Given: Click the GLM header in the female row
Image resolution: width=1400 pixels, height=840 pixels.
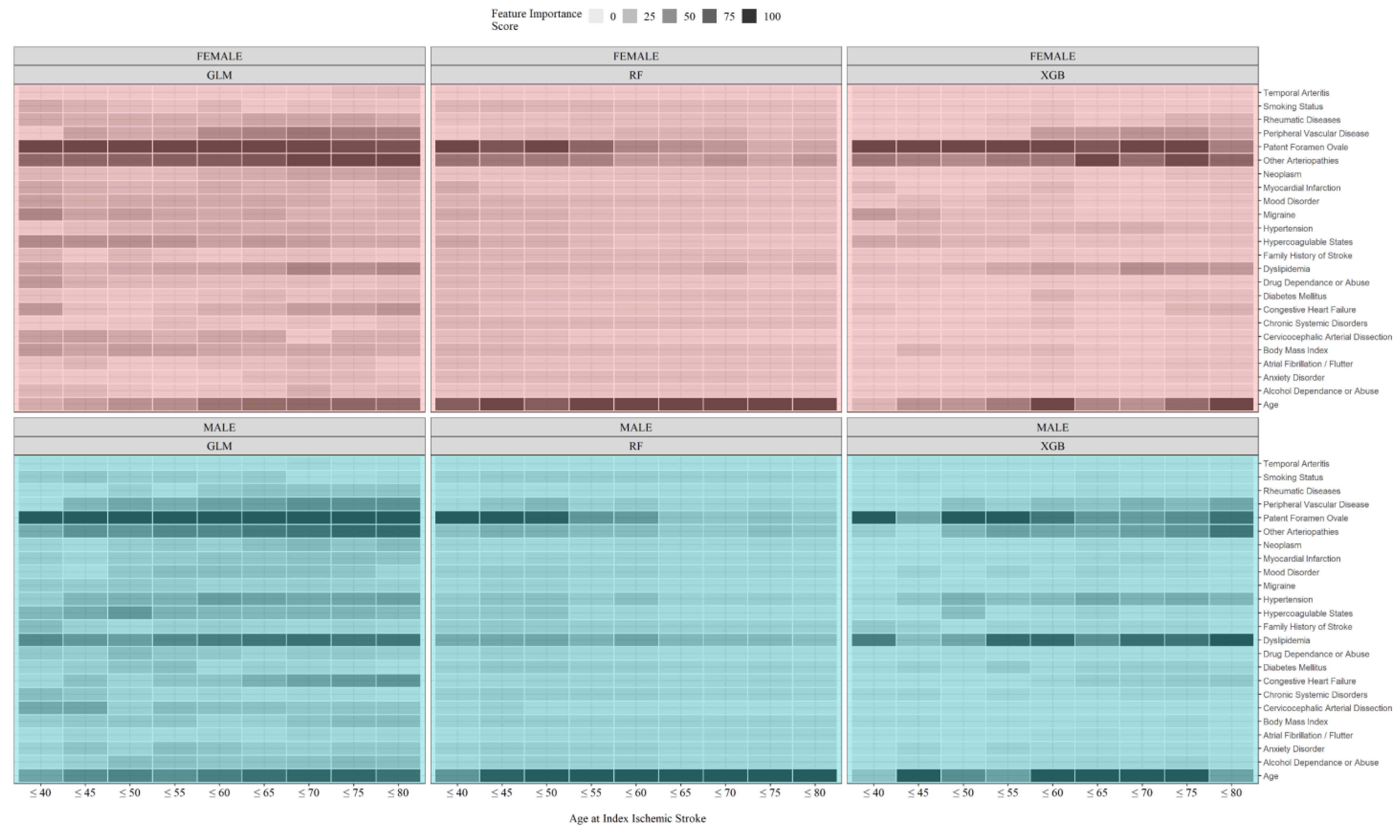Looking at the screenshot, I should pos(219,75).
